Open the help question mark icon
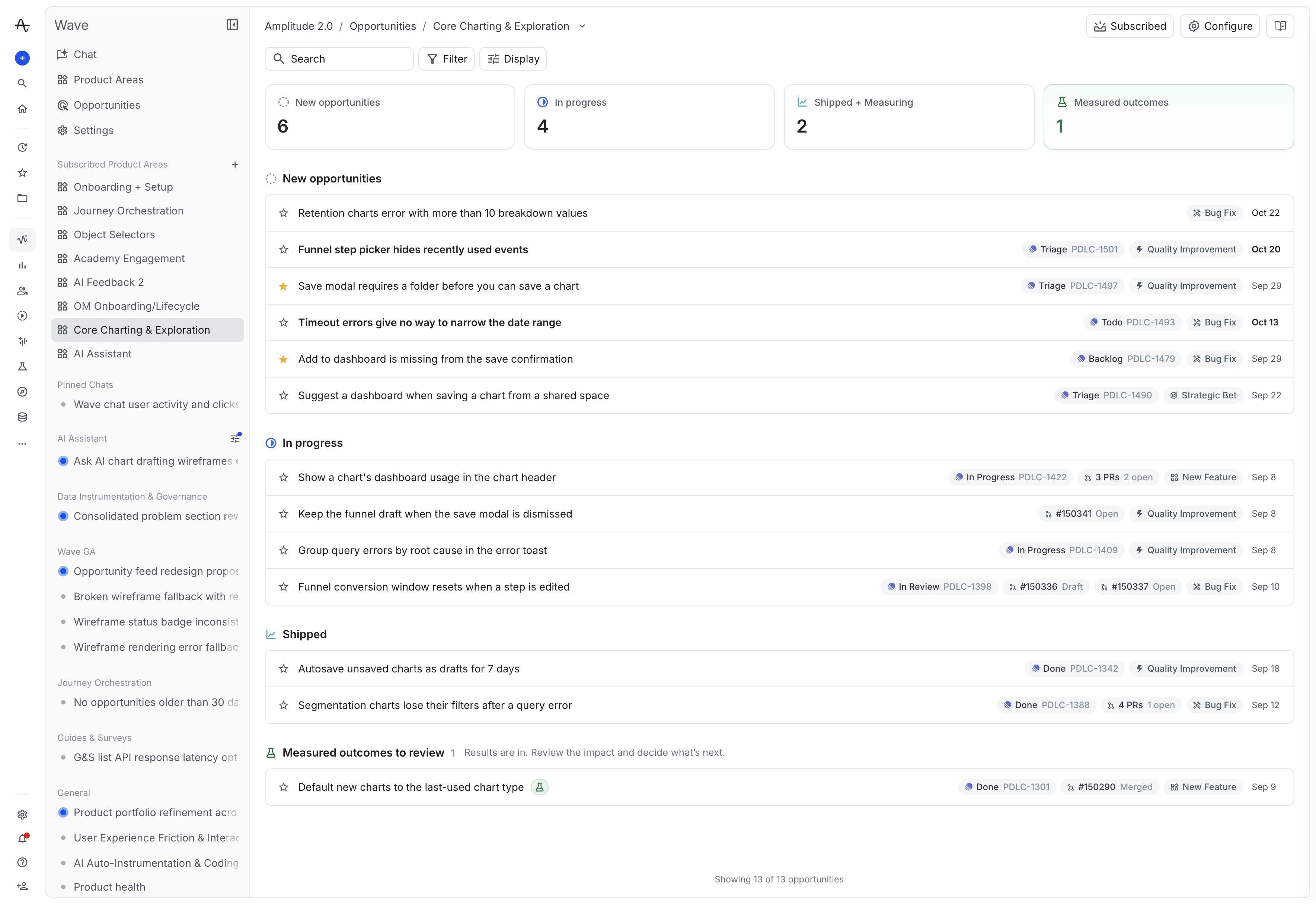This screenshot has width=1316, height=904. pyautogui.click(x=22, y=863)
